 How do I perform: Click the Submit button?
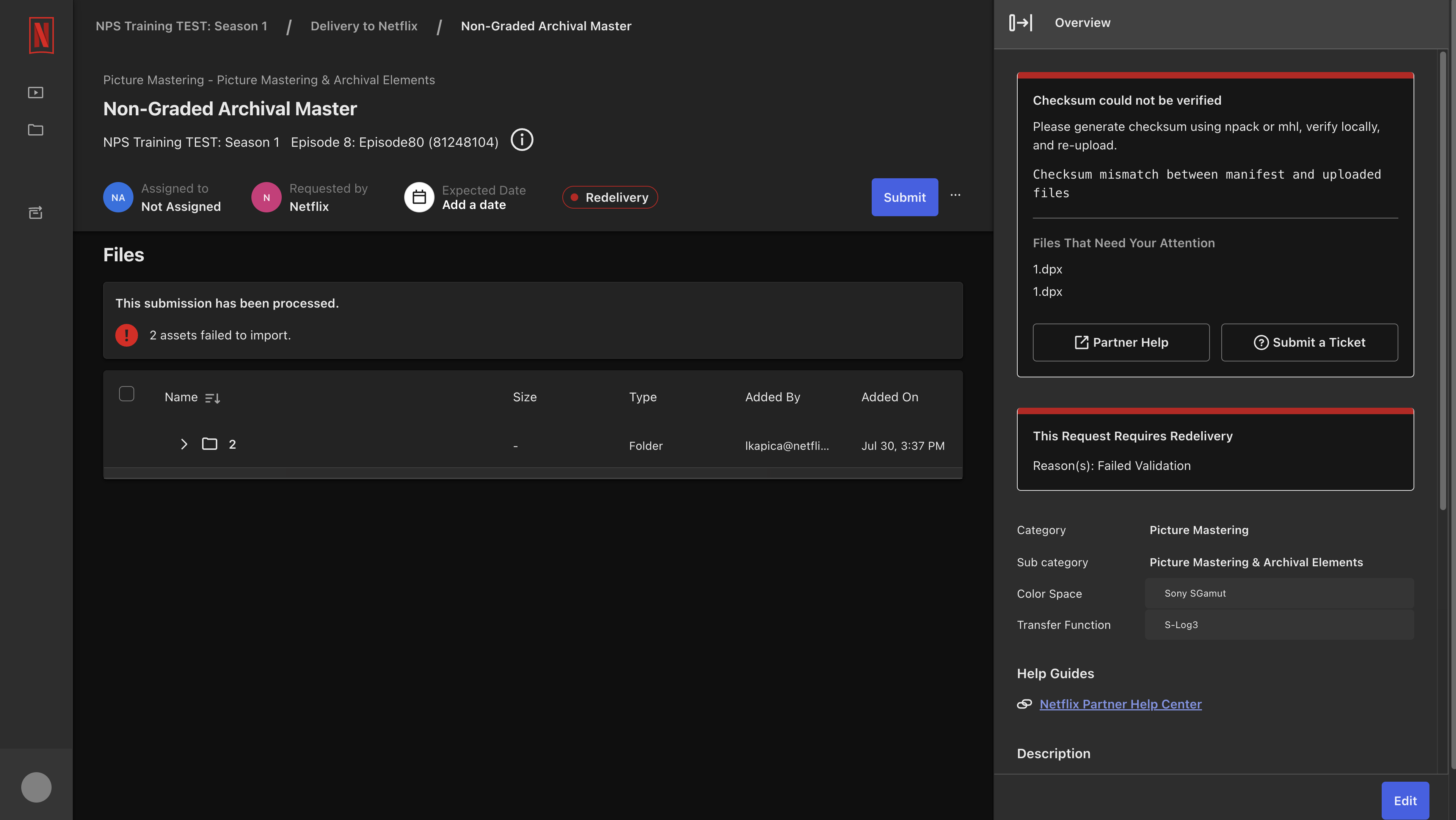coord(905,197)
